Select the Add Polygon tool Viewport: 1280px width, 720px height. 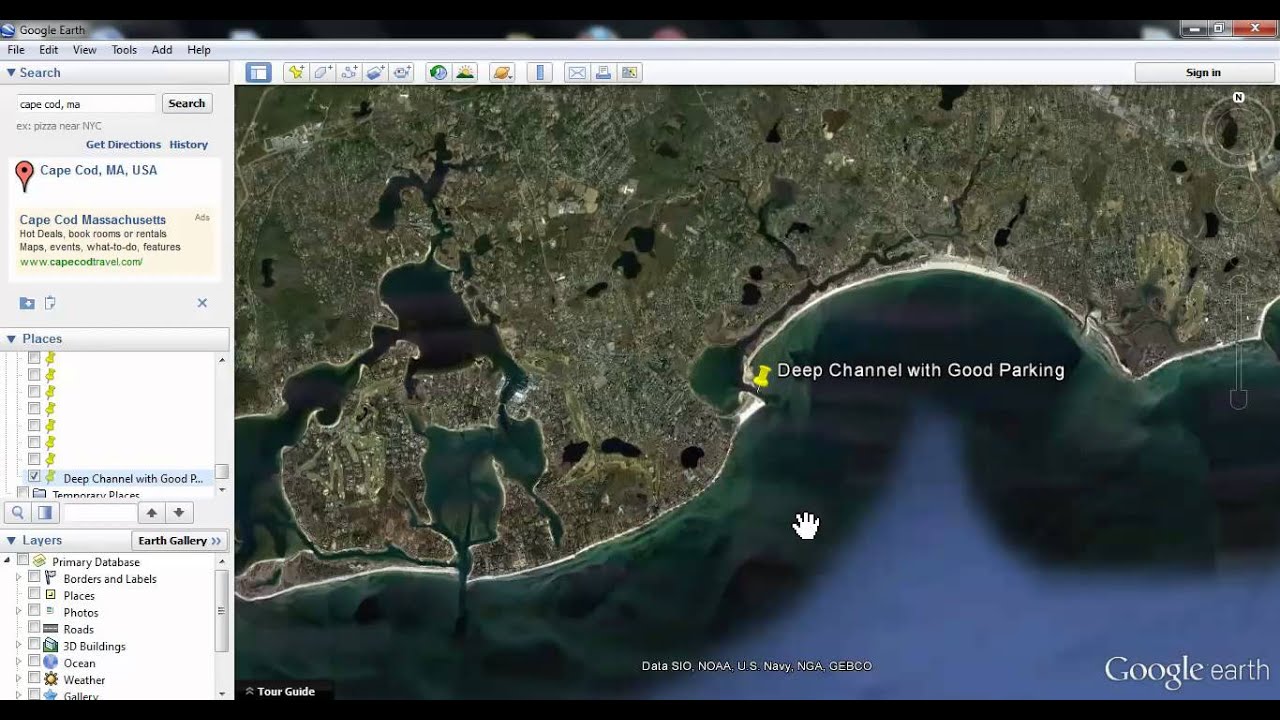pyautogui.click(x=322, y=72)
